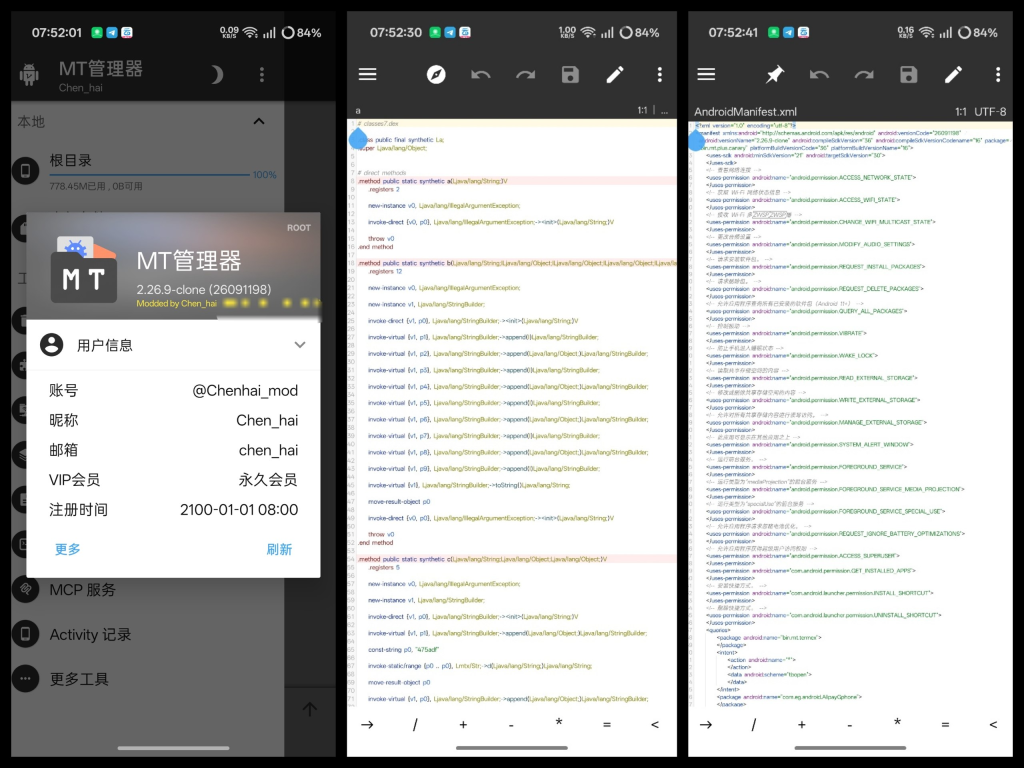Toggle pencil edit mode in AndroidManifest.xml editor
1024x768 pixels.
tap(953, 74)
